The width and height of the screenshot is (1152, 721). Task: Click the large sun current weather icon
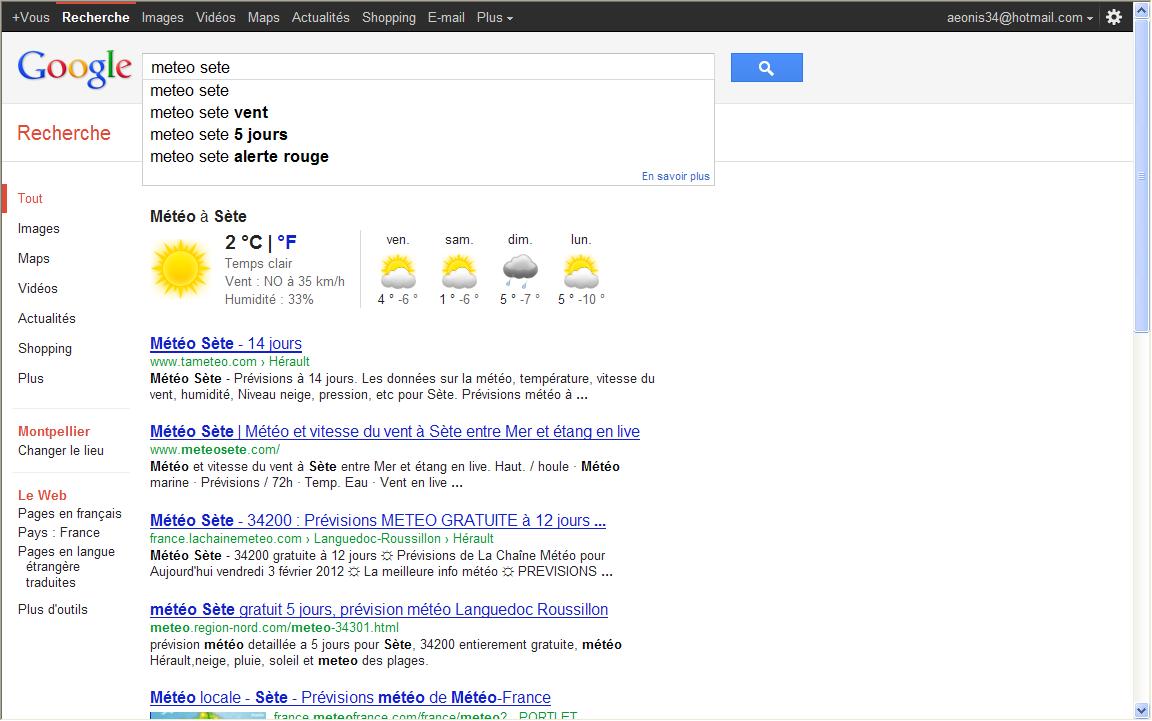coord(181,268)
